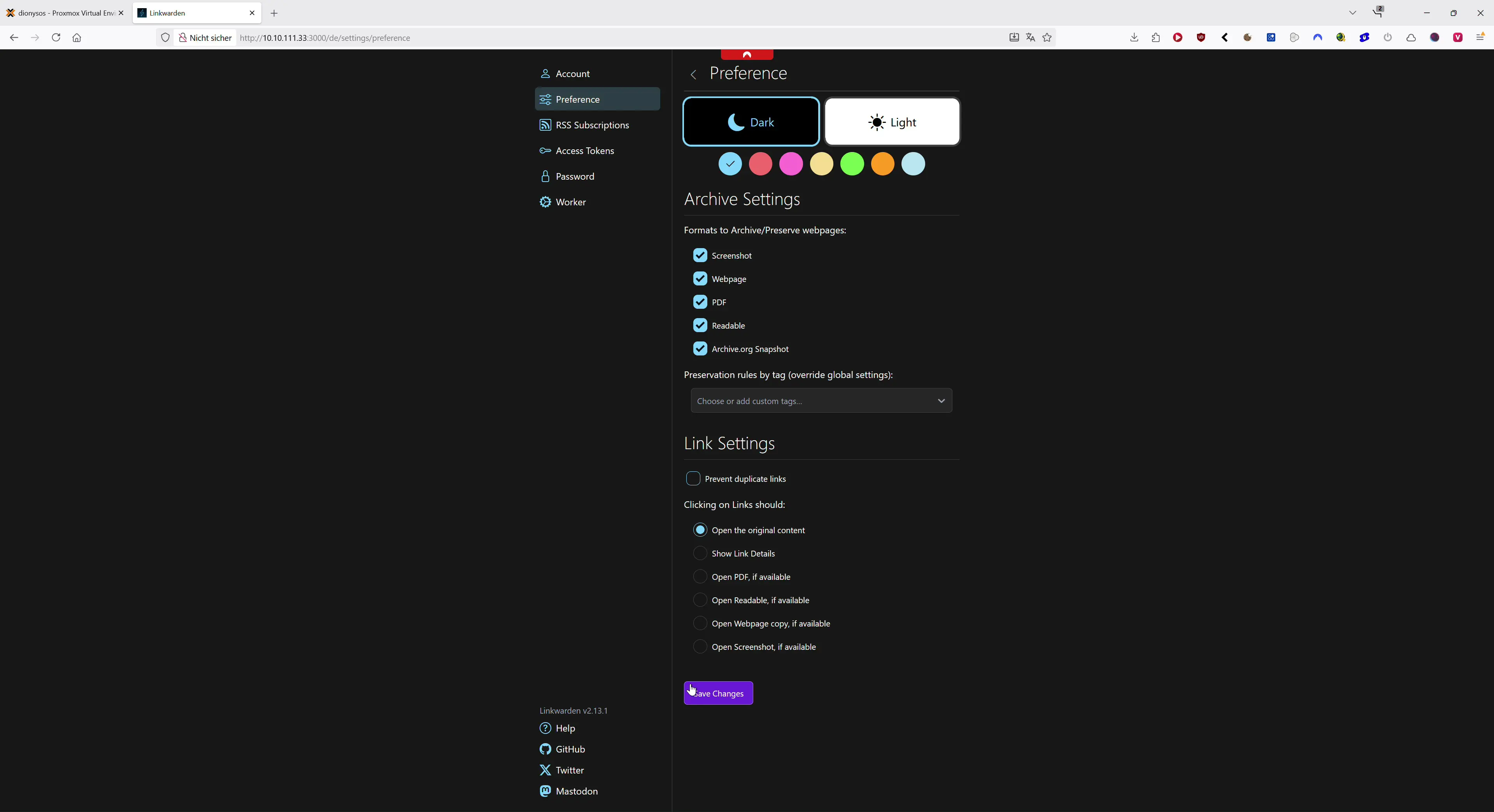Screen dimensions: 1494x812
Task: Click Save Changes button
Action: [718, 693]
